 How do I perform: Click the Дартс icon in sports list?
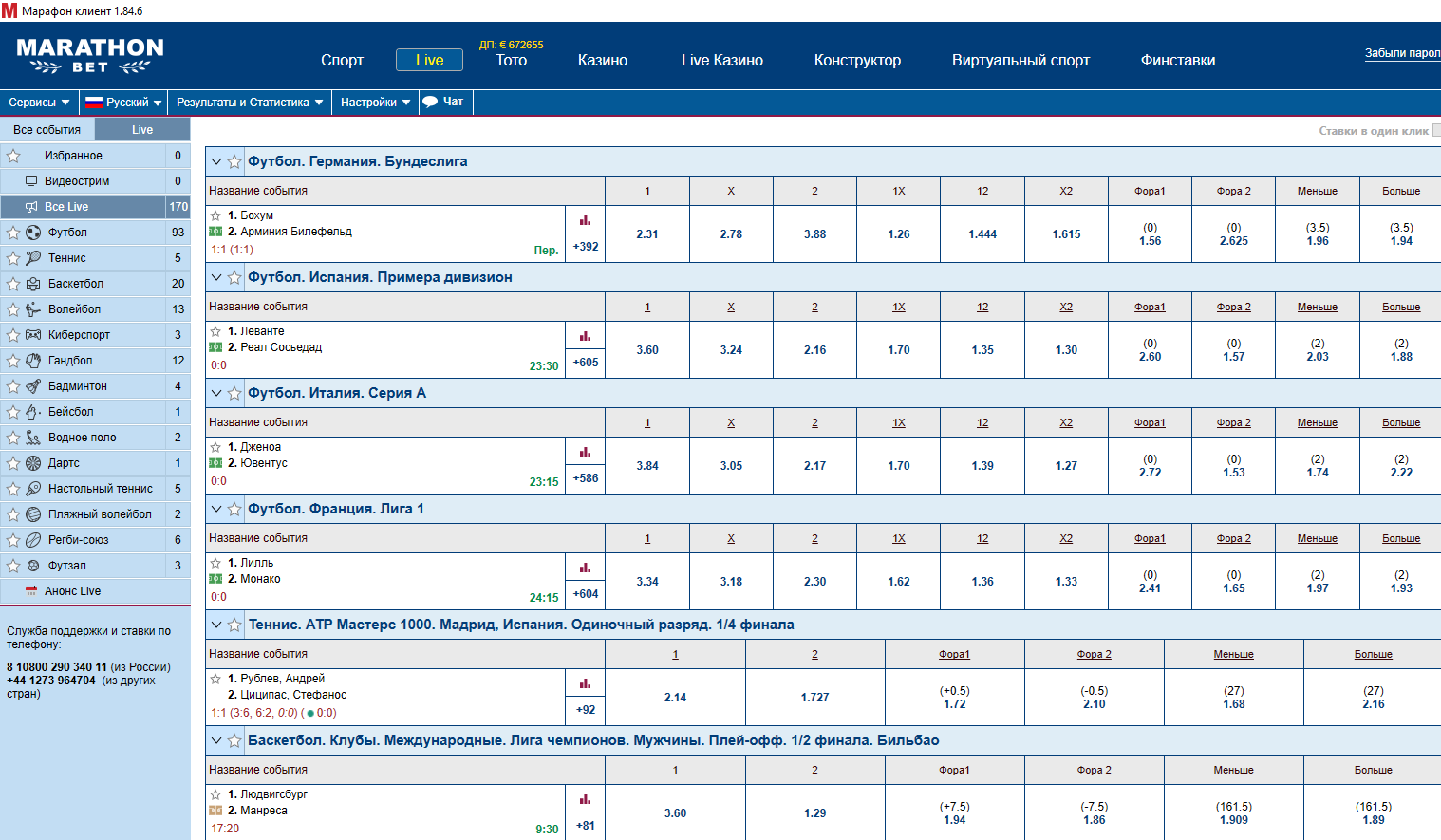(x=33, y=463)
